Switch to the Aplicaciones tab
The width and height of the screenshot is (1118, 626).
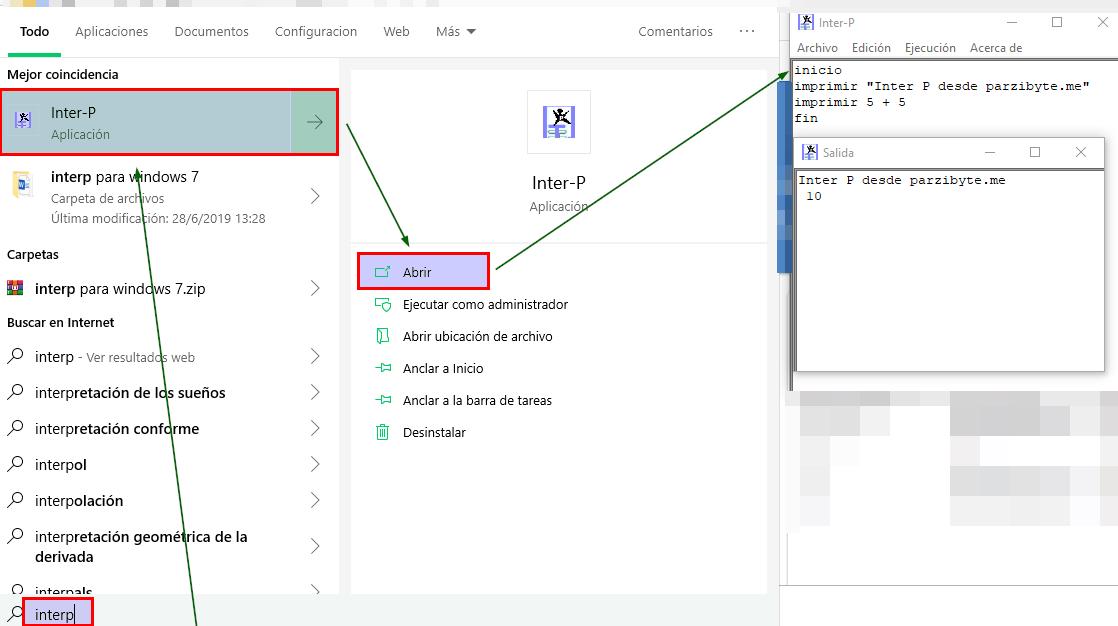111,31
